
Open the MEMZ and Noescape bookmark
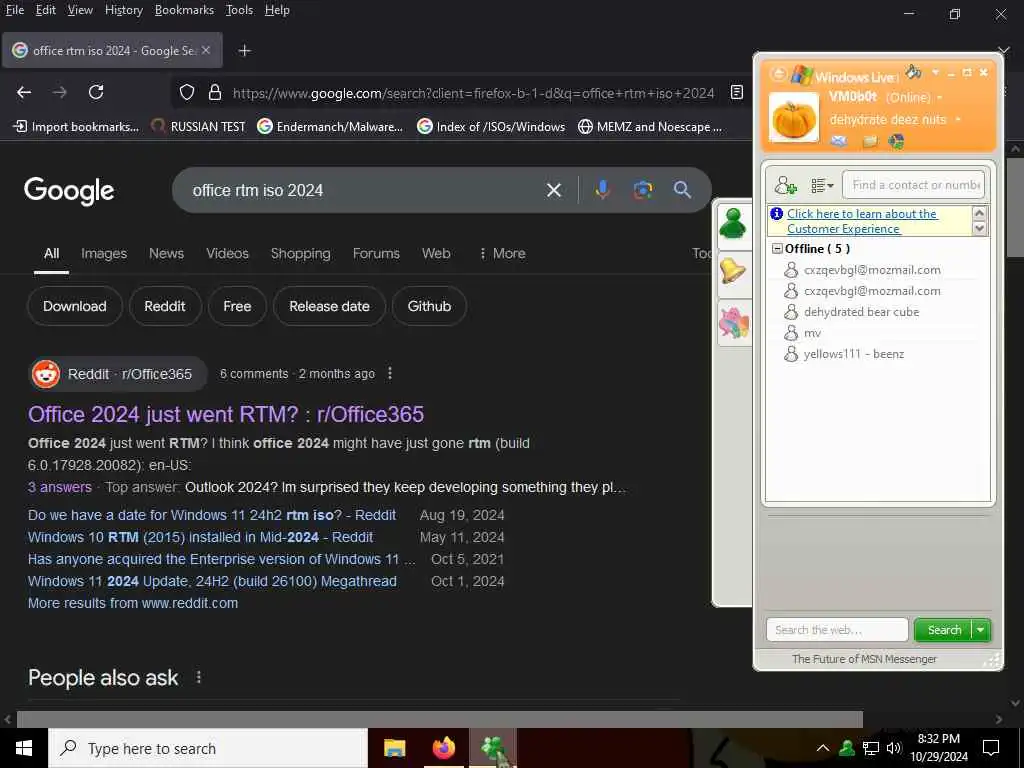click(650, 127)
